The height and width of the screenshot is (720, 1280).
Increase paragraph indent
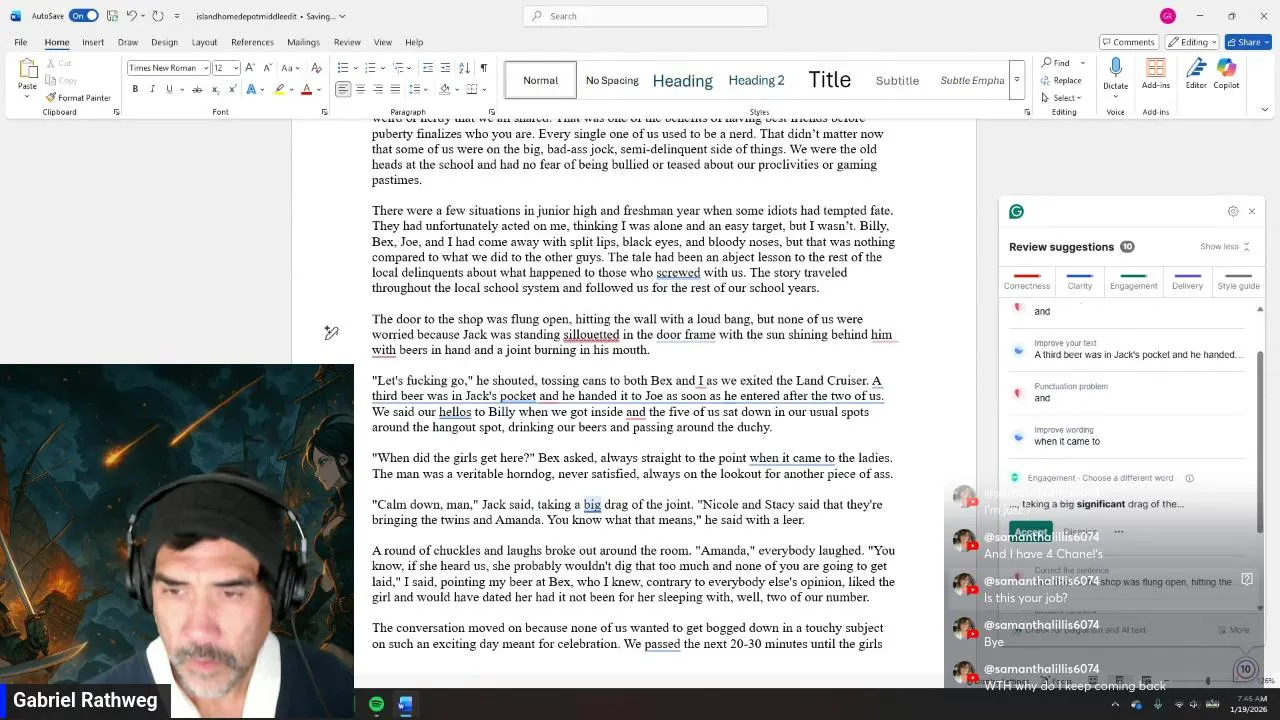[445, 68]
